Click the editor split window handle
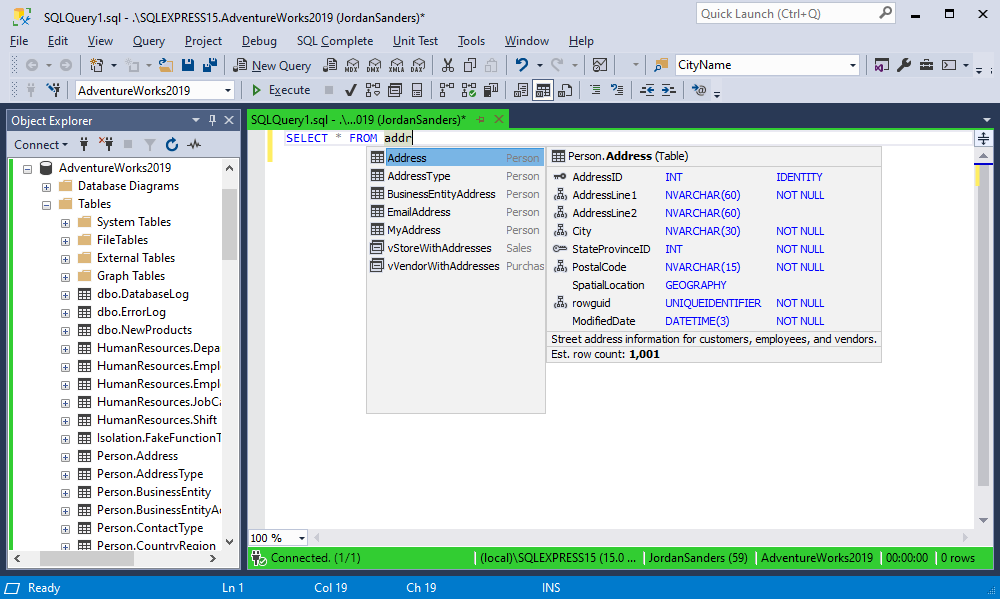 983,138
